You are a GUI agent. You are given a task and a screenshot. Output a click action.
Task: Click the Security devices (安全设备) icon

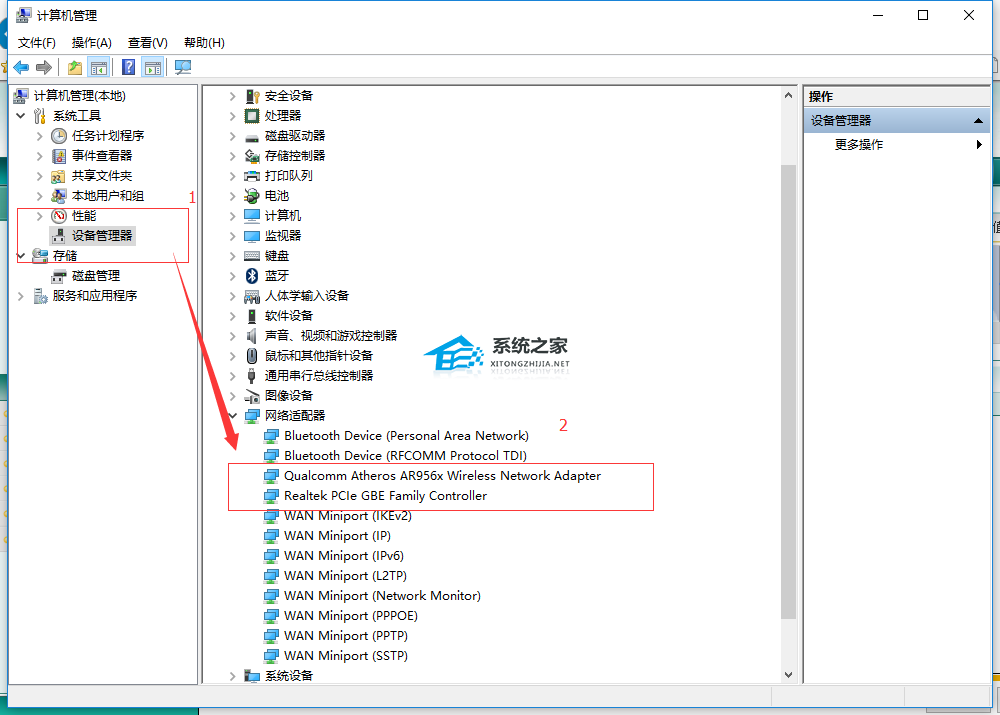coord(252,96)
